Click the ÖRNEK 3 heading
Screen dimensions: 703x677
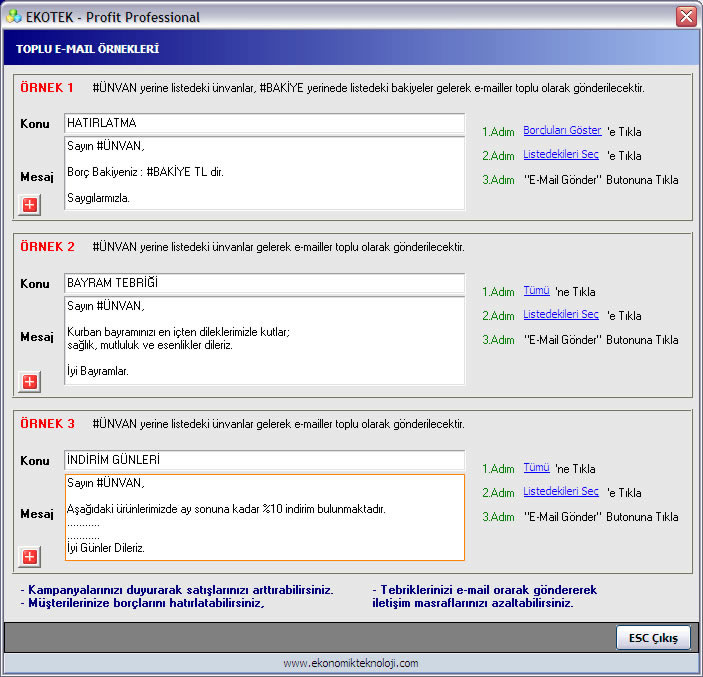(47, 424)
